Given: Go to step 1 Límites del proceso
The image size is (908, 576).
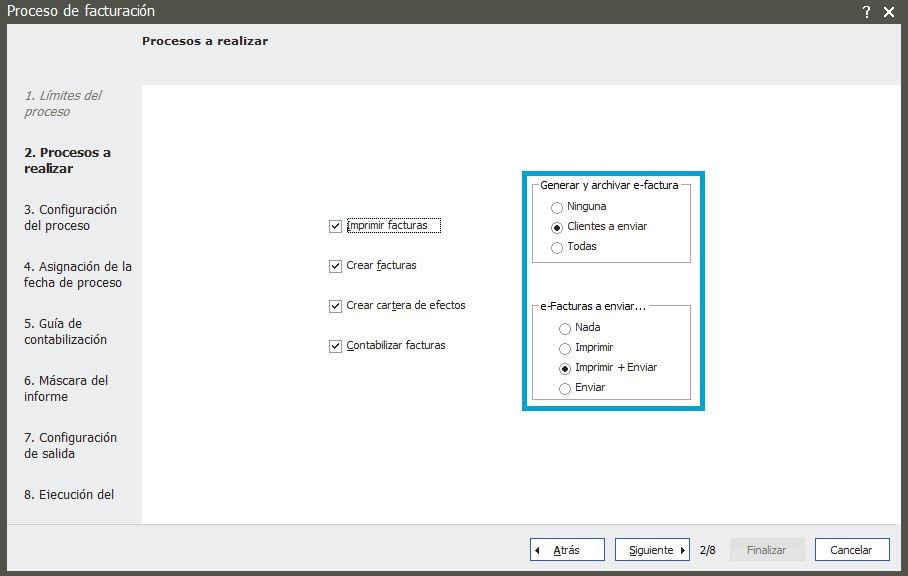Looking at the screenshot, I should (x=62, y=103).
